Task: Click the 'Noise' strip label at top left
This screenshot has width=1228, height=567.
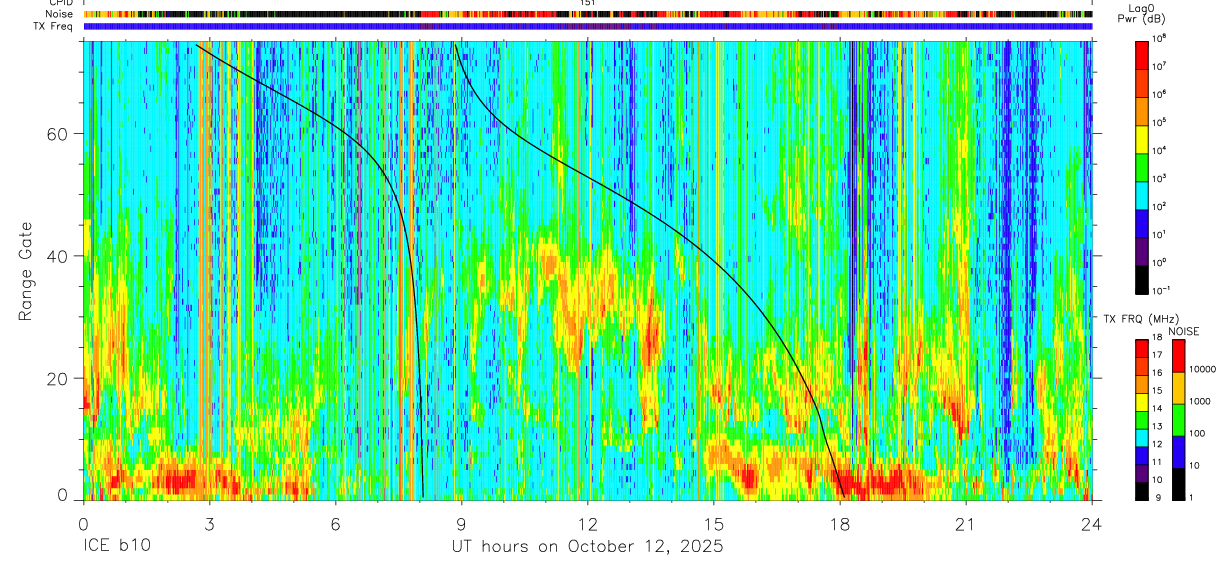Action: (61, 15)
